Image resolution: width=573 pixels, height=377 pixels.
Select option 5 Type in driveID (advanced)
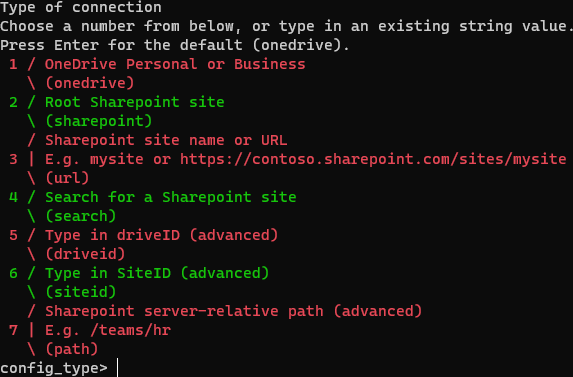(144, 235)
